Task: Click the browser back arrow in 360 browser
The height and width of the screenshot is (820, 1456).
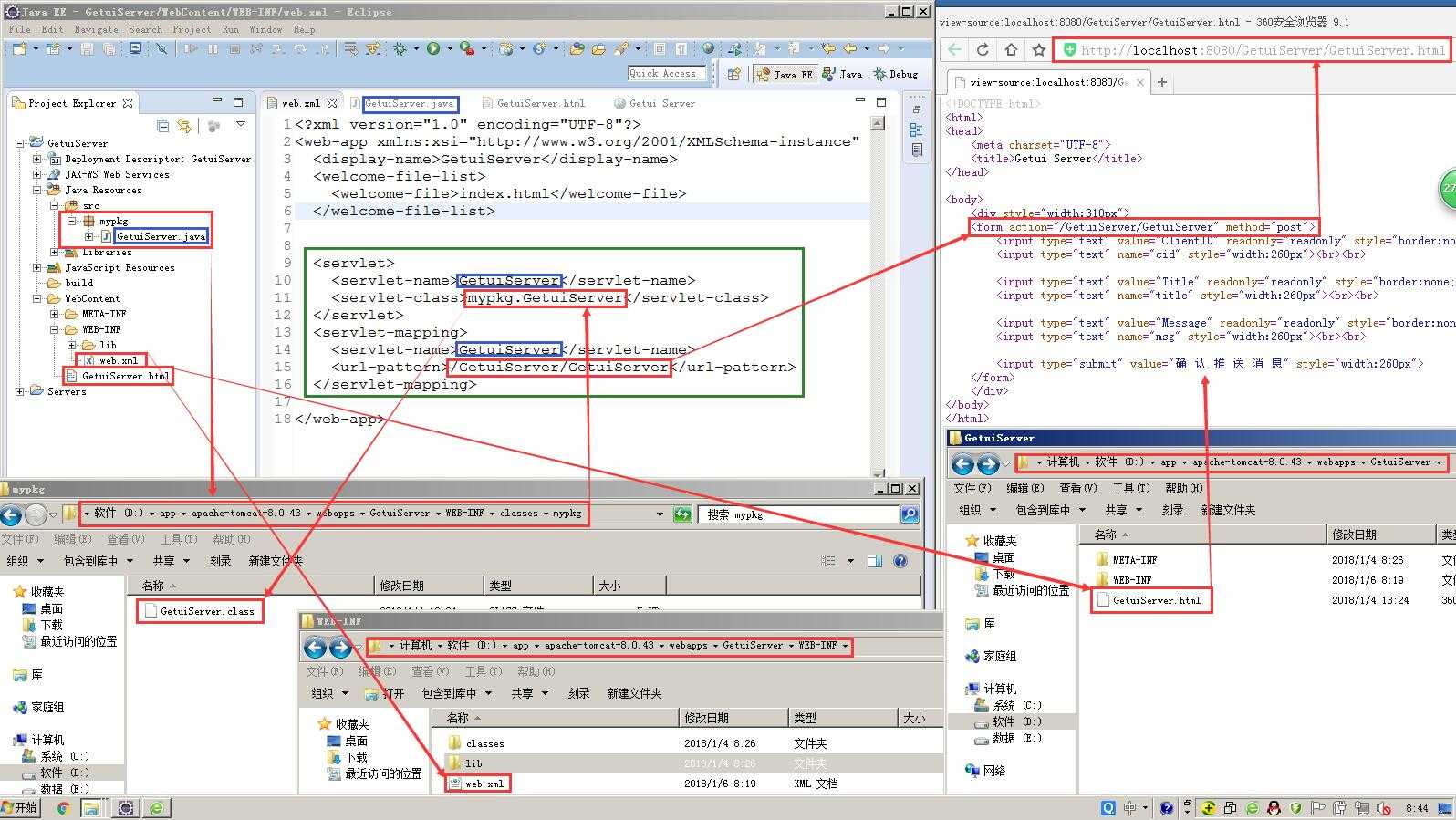Action: [954, 50]
